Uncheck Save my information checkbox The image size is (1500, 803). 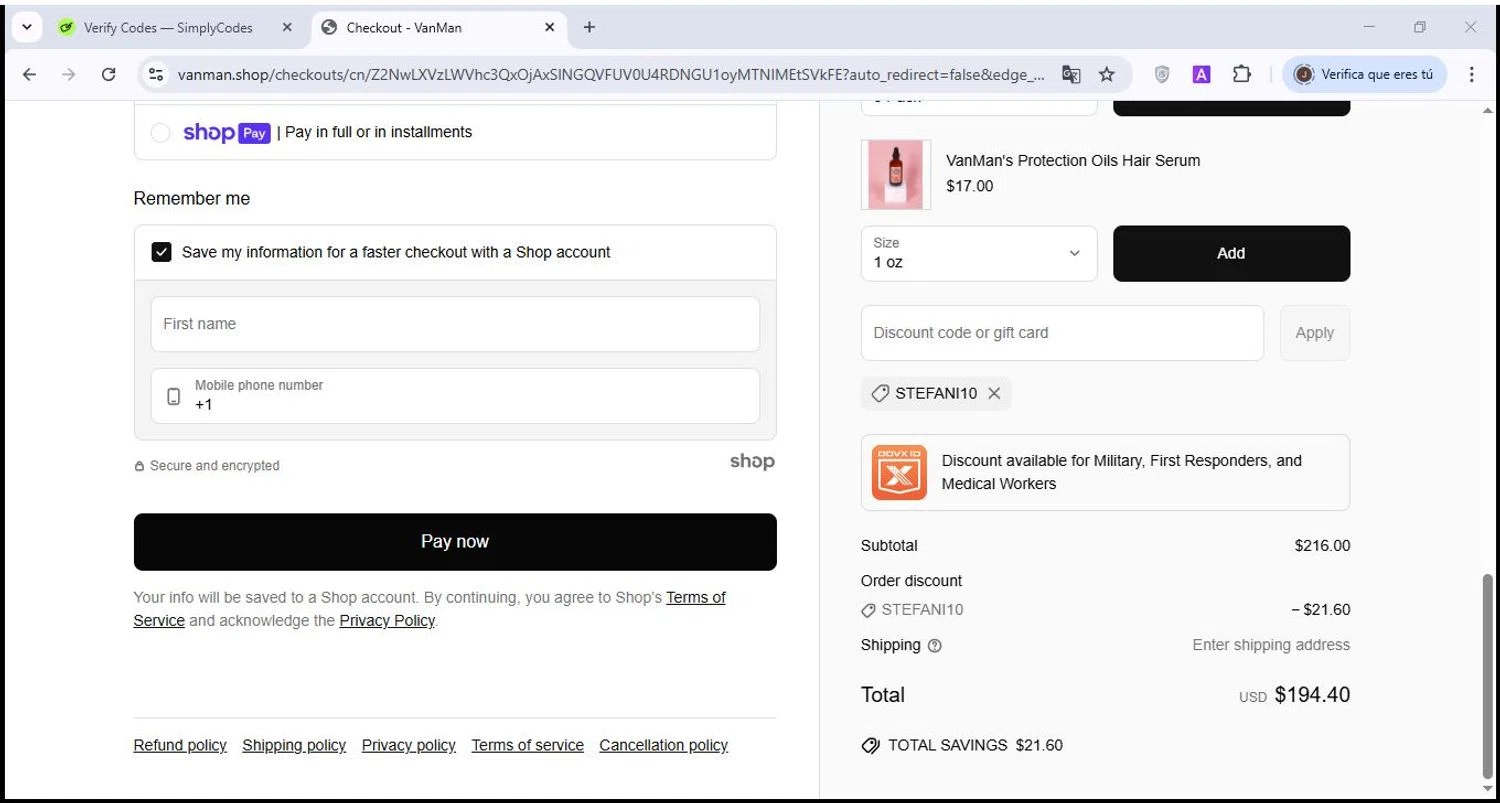161,252
